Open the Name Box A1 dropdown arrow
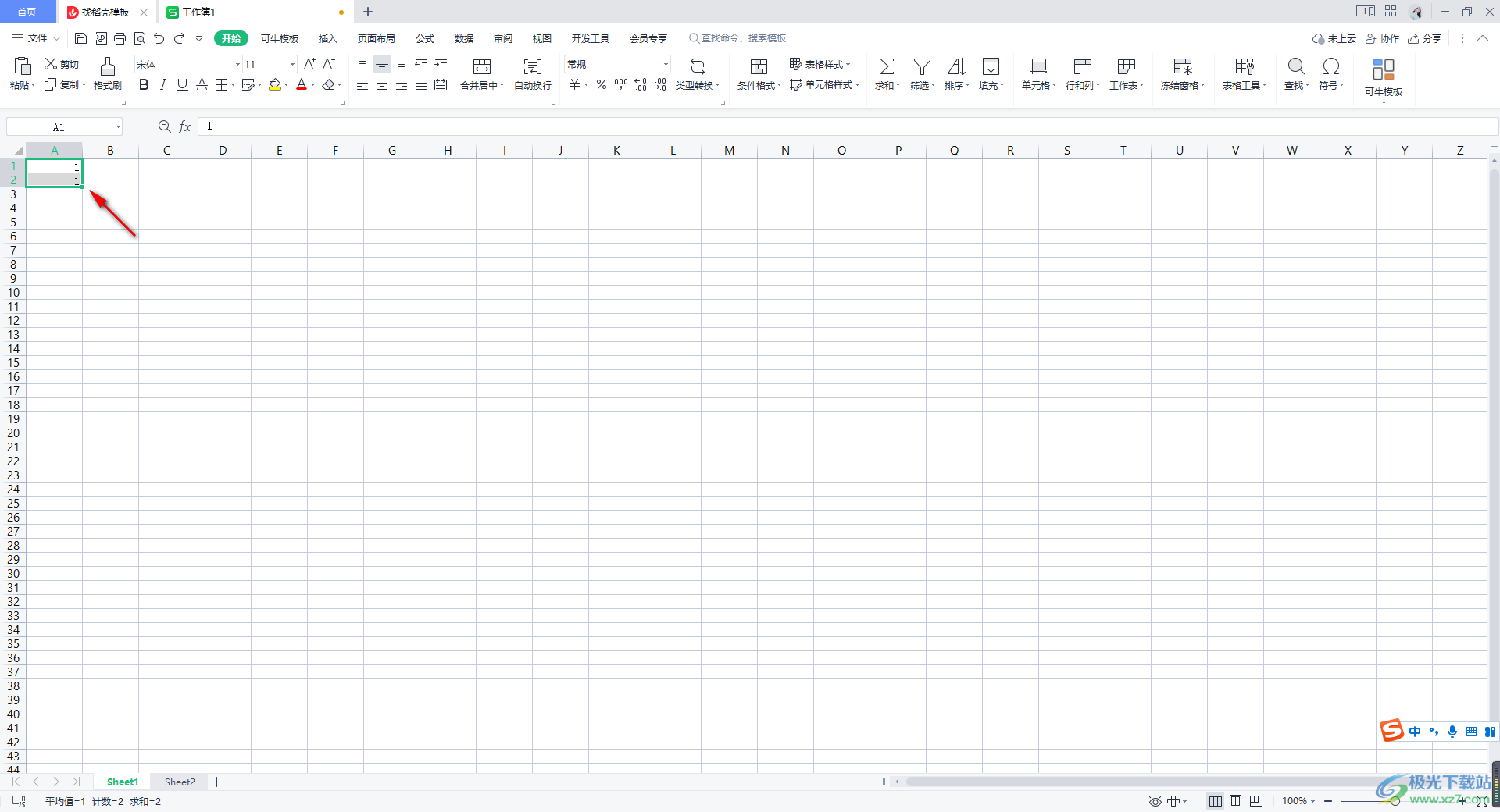Image resolution: width=1500 pixels, height=812 pixels. [x=118, y=126]
